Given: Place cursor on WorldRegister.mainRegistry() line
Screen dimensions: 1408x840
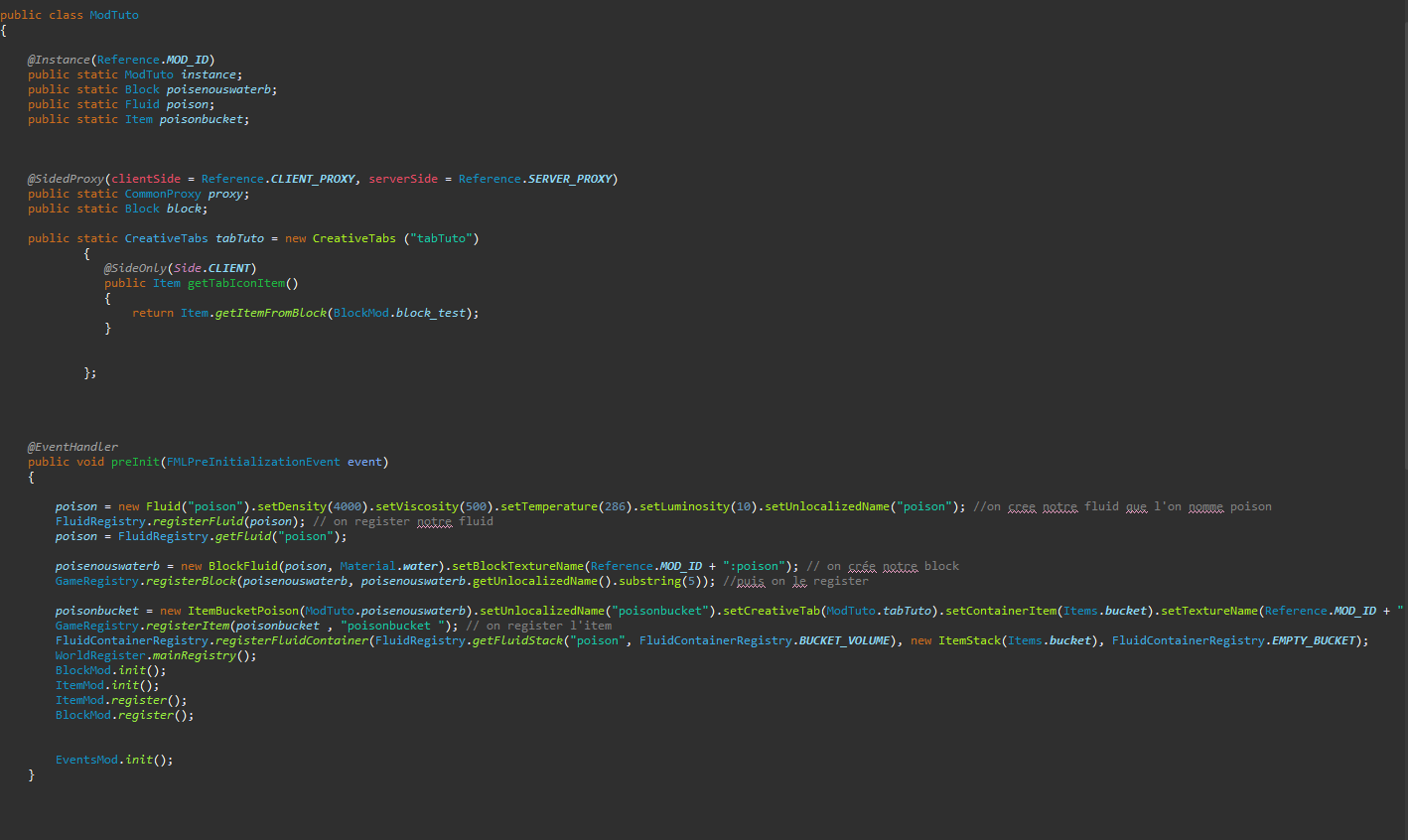Looking at the screenshot, I should 156,655.
